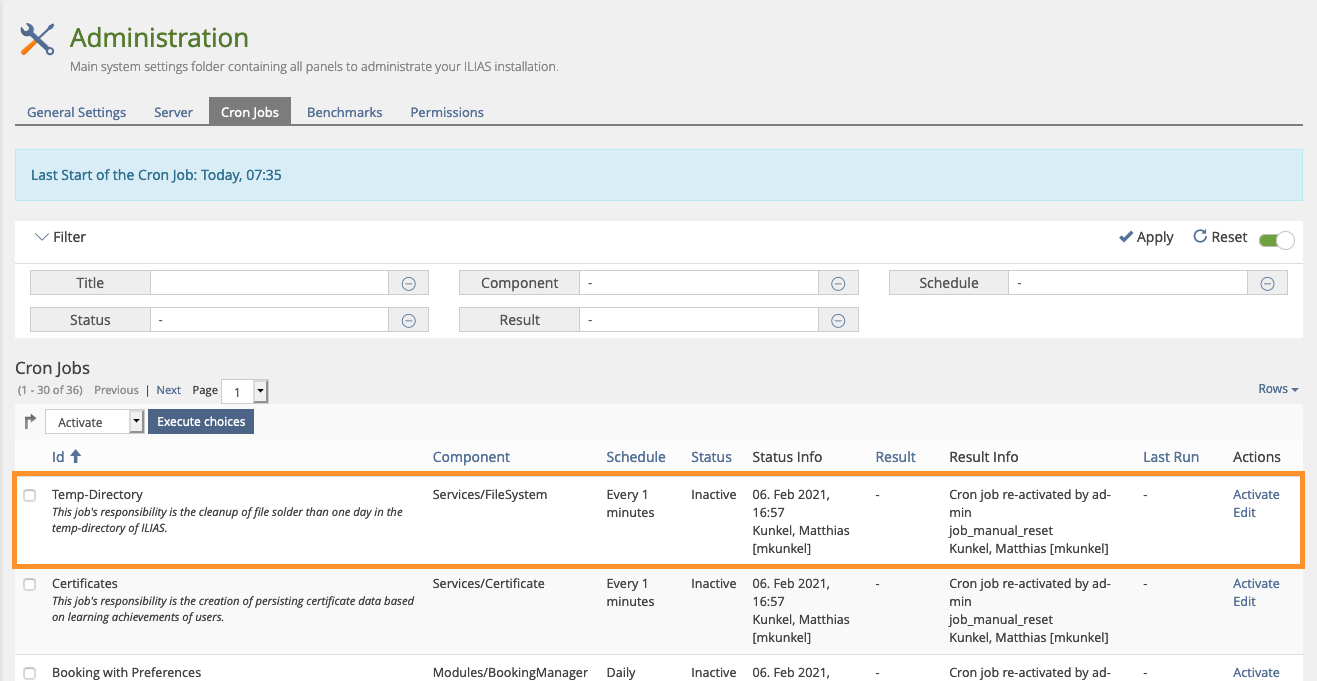Switch to the Benchmarks tab
The width and height of the screenshot is (1317, 681).
344,112
